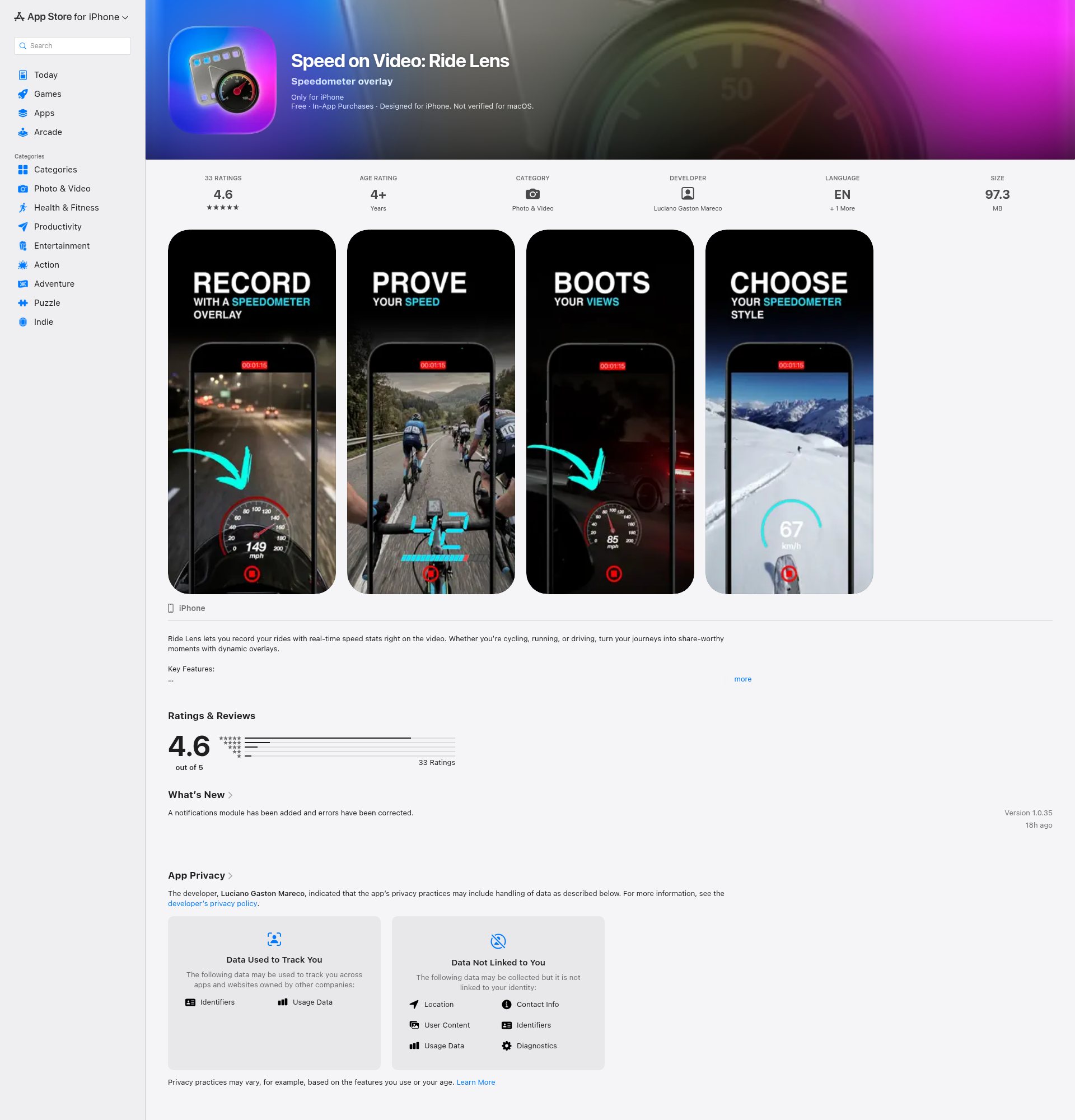Click the + 1 More languages text
1075x1120 pixels.
pyautogui.click(x=842, y=208)
